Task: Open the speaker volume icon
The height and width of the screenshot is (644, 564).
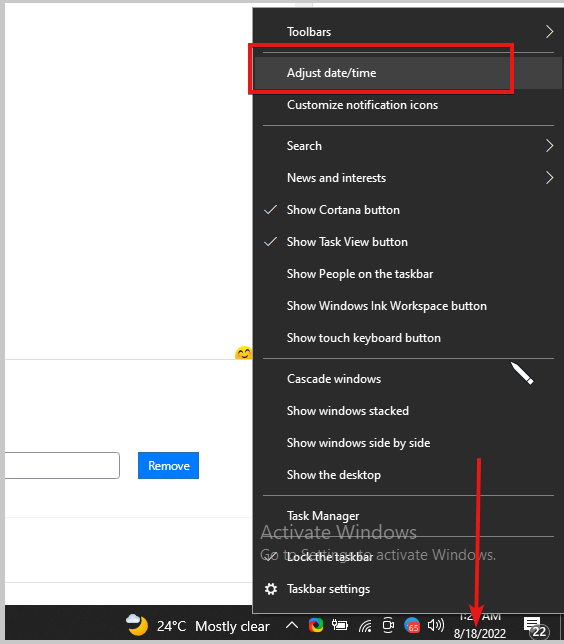Action: pyautogui.click(x=436, y=625)
